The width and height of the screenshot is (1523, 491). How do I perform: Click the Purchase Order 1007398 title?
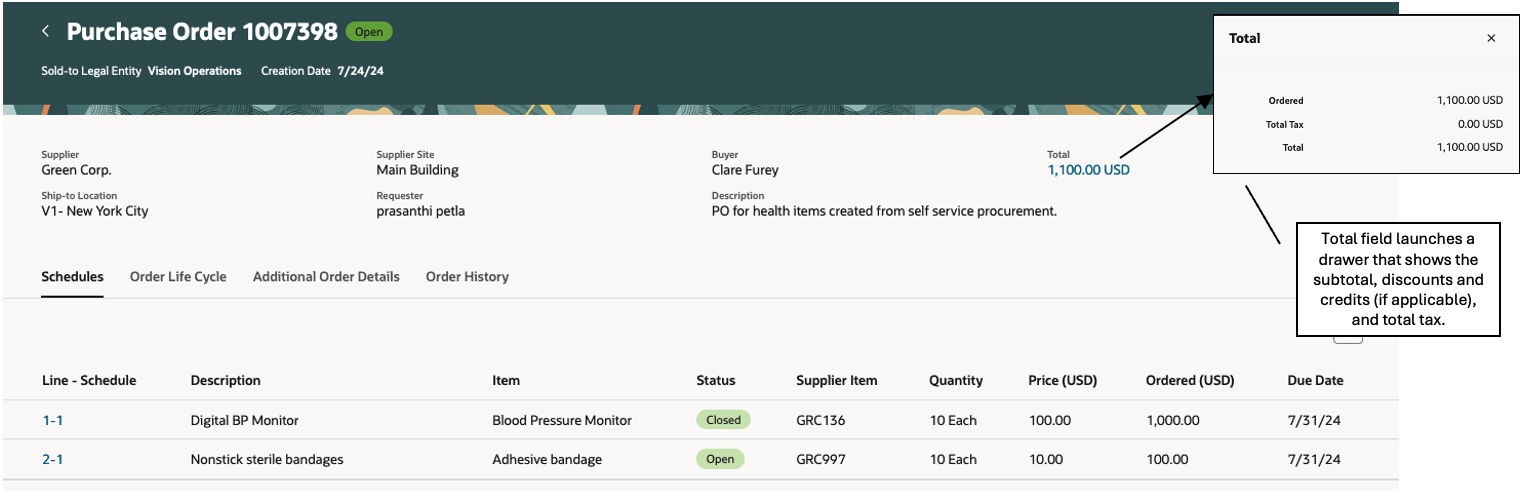pos(202,32)
